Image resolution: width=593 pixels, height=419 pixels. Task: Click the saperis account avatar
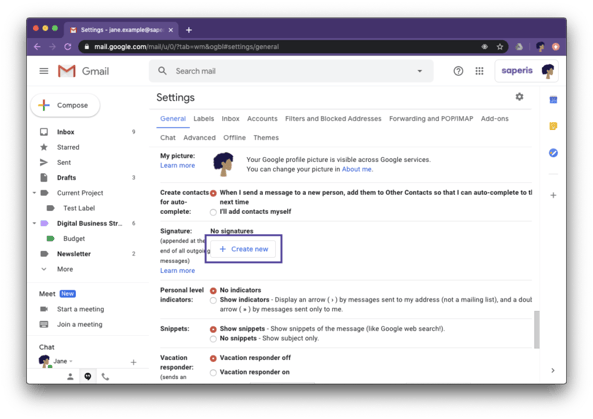pyautogui.click(x=548, y=71)
